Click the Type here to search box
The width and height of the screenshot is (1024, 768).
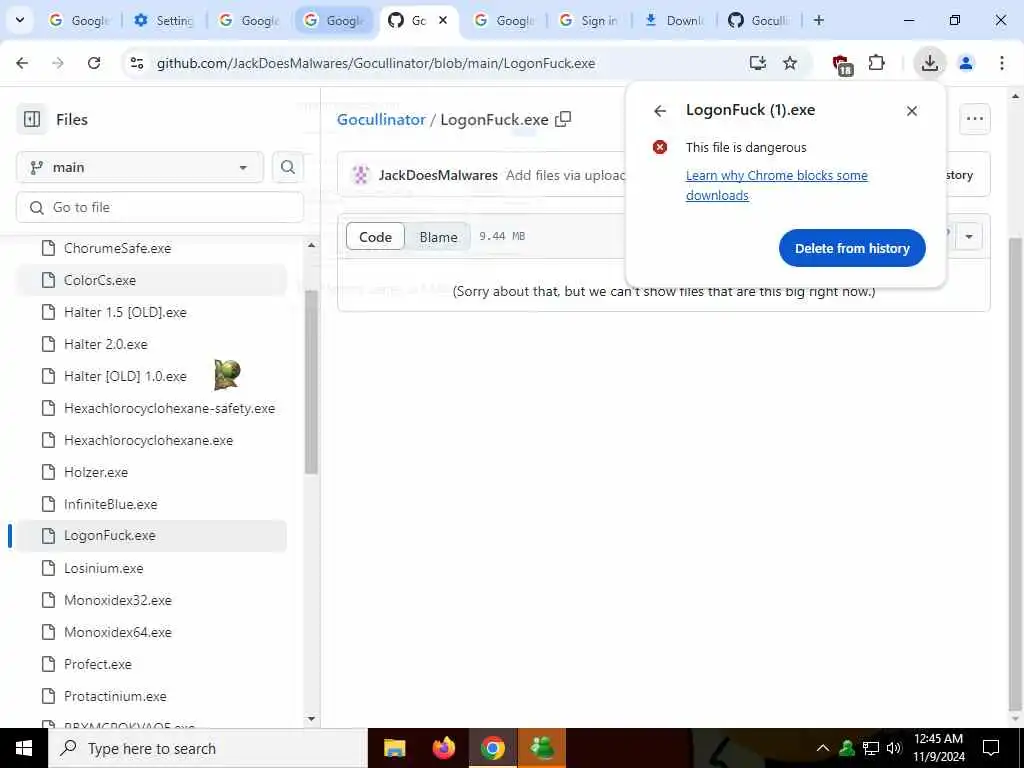pos(208,748)
